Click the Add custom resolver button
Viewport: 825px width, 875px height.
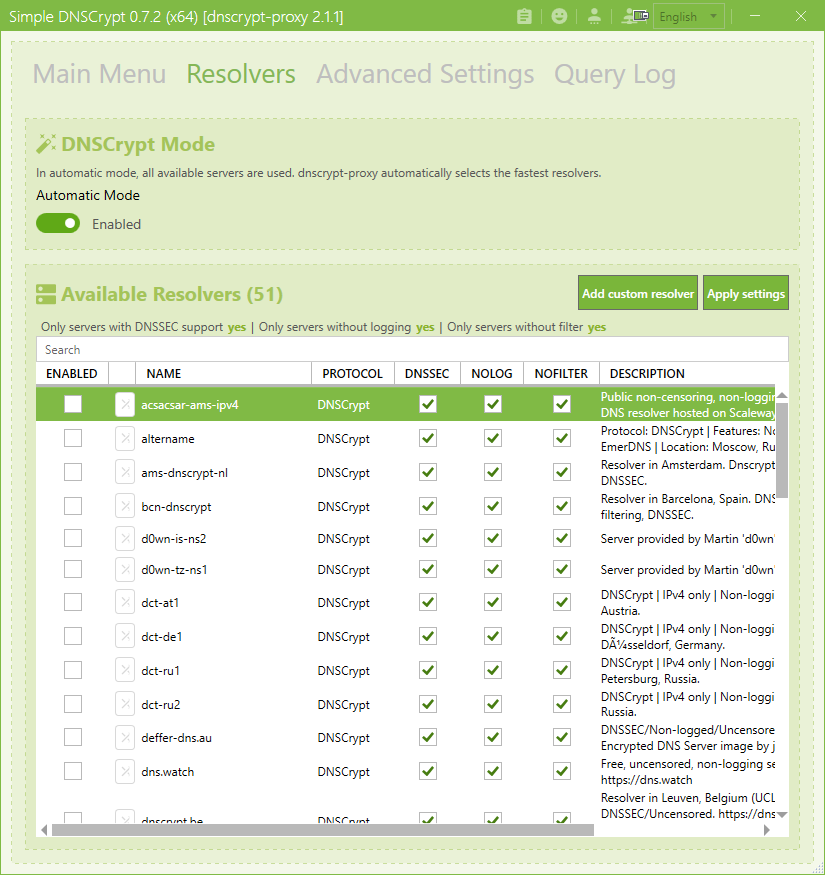[x=638, y=293]
